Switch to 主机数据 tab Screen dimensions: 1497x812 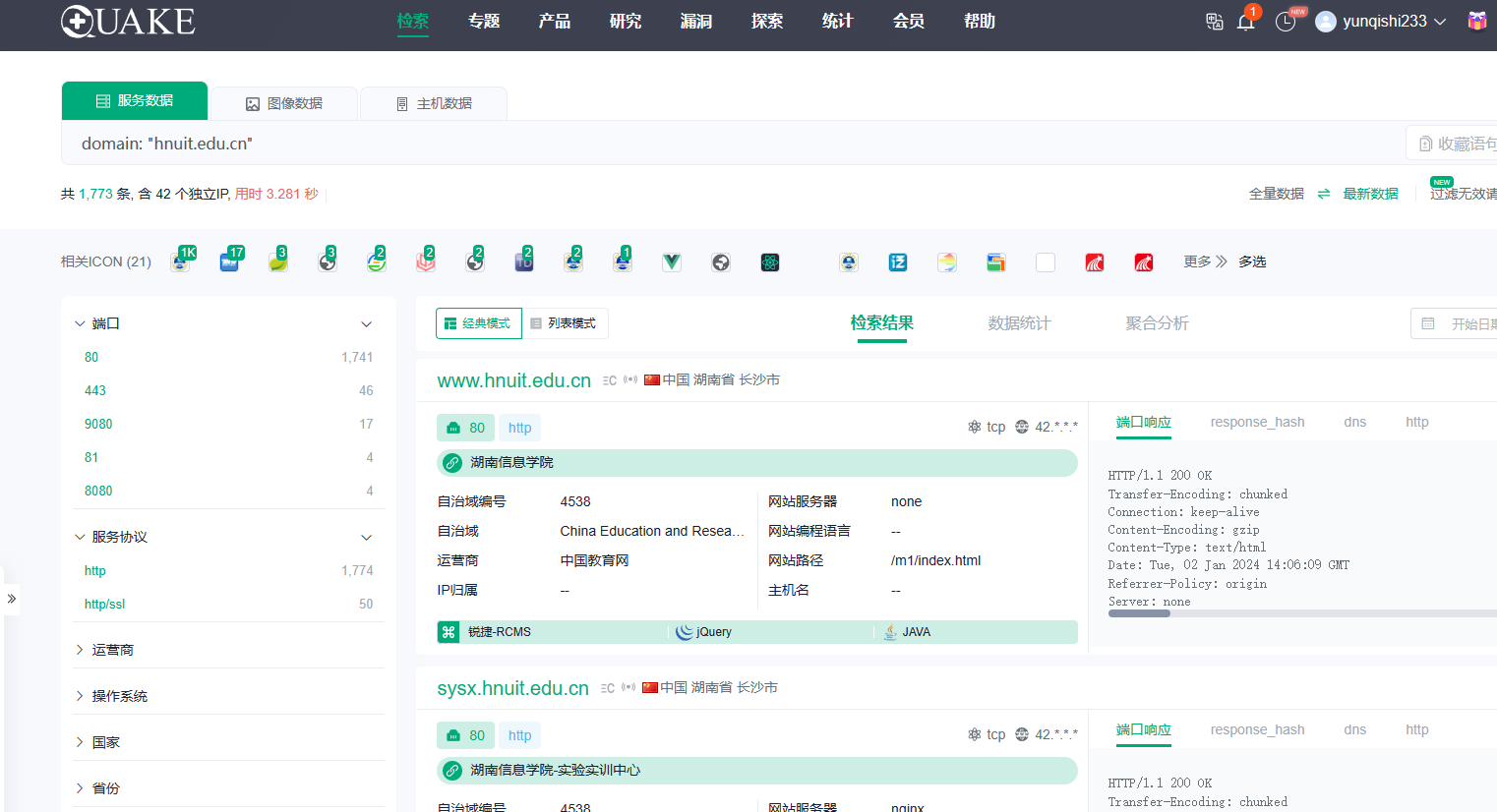[x=434, y=103]
